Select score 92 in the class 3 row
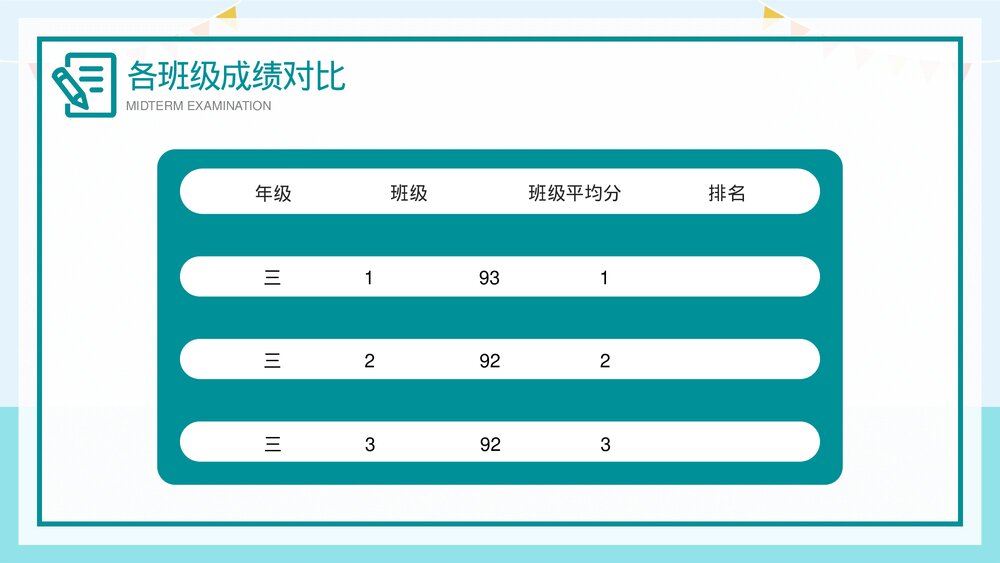The height and width of the screenshot is (563, 1000). point(490,444)
